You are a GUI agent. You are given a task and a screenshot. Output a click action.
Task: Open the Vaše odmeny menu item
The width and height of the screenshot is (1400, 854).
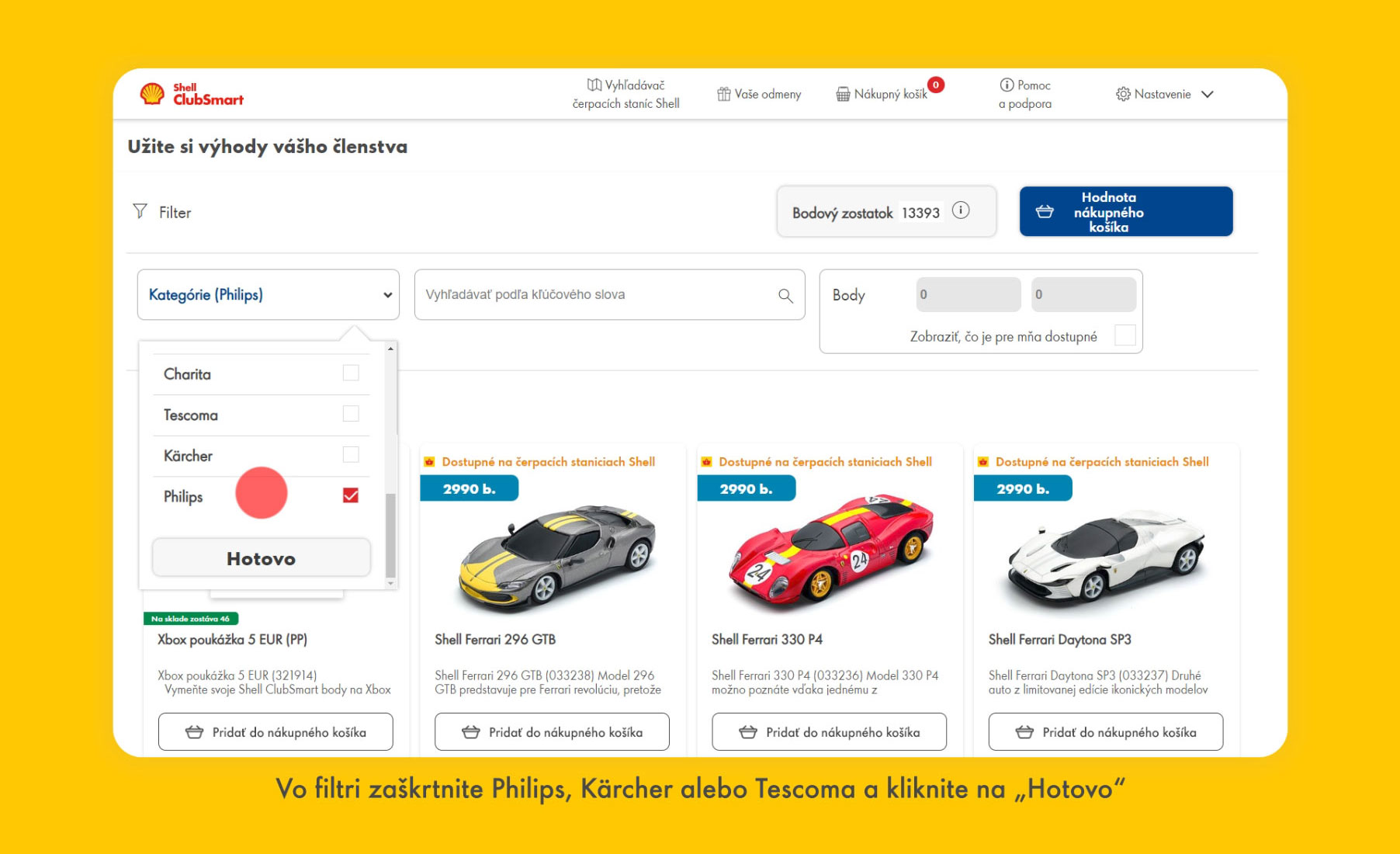[759, 94]
